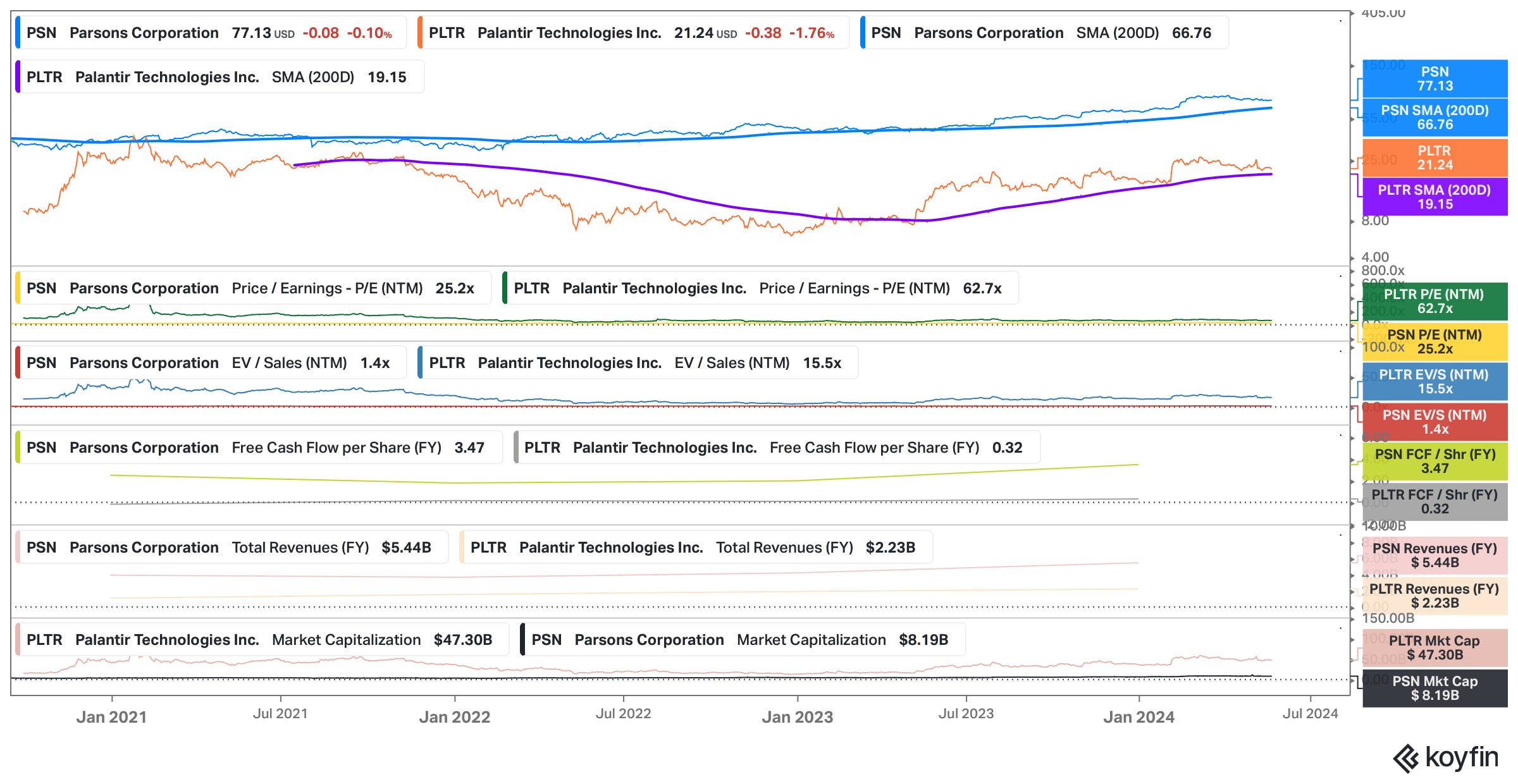Select the PLTR Market Capitalization legend
This screenshot has width=1518, height=784.
pyautogui.click(x=261, y=640)
